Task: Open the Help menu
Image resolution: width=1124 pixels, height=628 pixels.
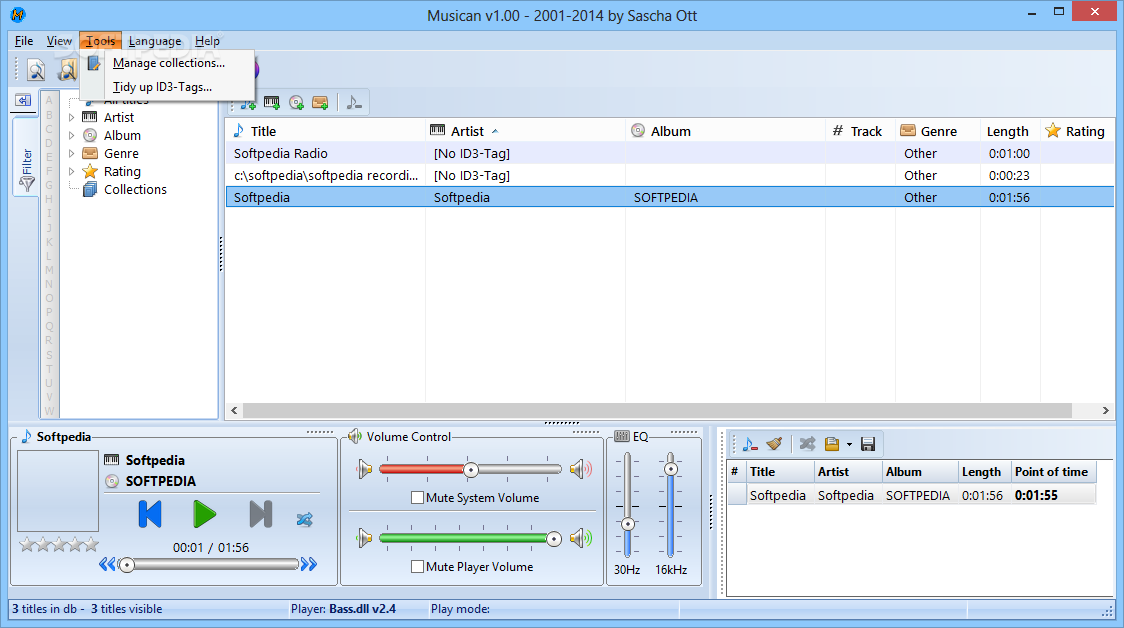Action: tap(207, 41)
